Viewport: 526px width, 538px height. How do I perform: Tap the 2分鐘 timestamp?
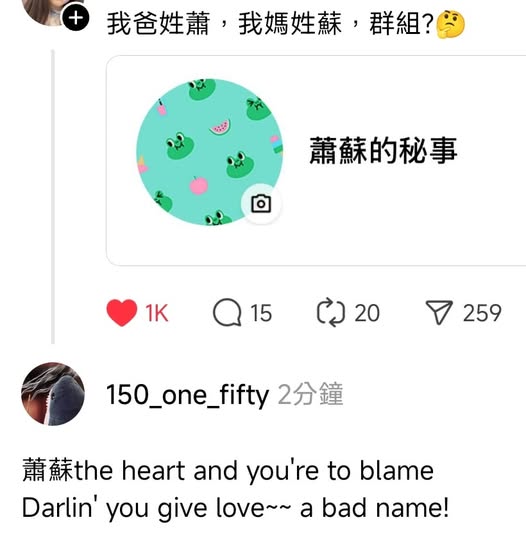[310, 394]
